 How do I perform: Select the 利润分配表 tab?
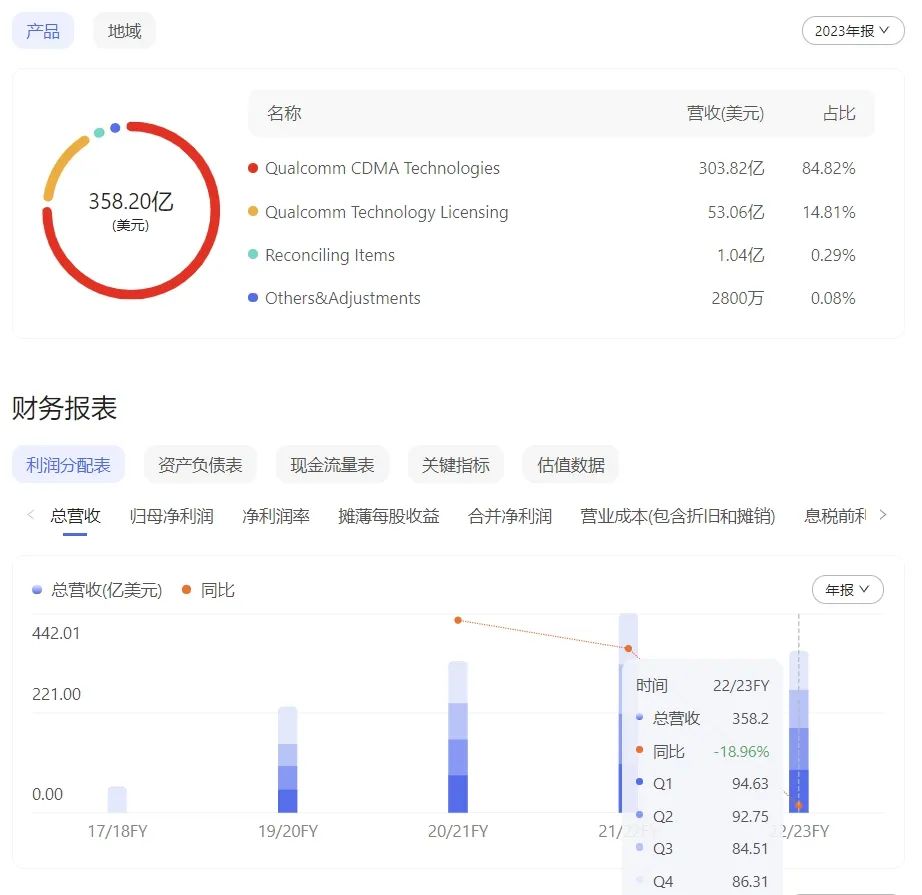(x=68, y=465)
